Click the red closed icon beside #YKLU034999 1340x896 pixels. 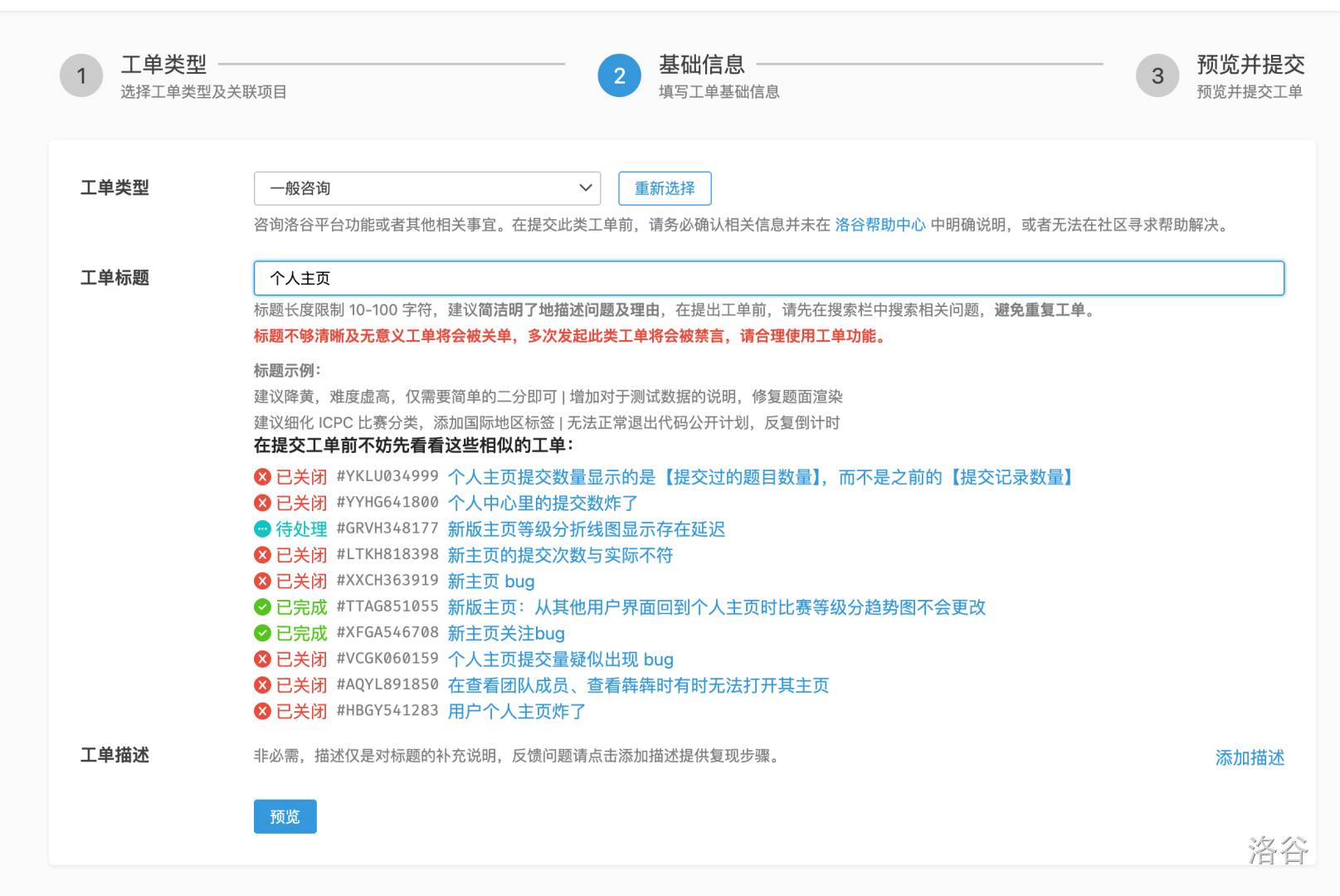coord(262,477)
